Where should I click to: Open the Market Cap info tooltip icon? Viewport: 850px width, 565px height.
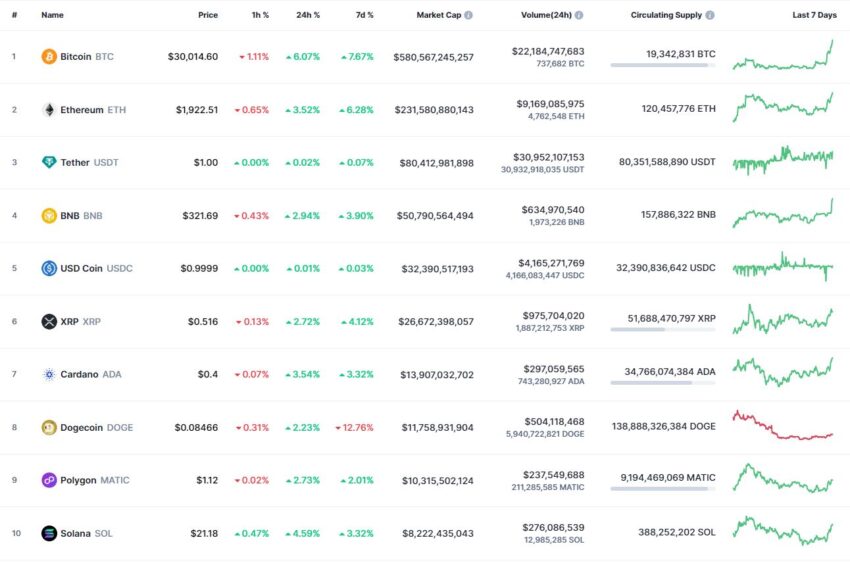(468, 15)
